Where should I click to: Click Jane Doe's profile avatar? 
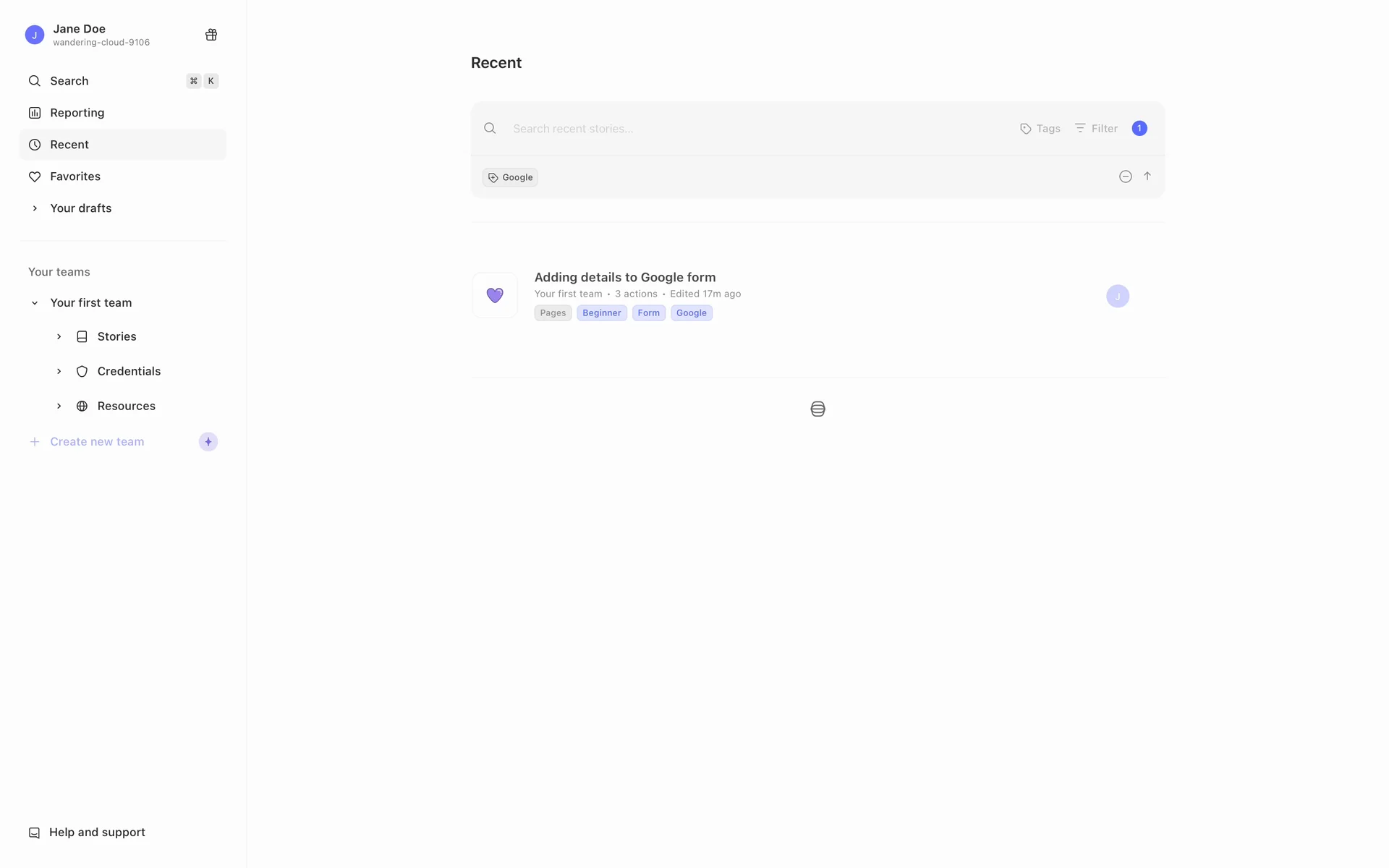pos(35,35)
